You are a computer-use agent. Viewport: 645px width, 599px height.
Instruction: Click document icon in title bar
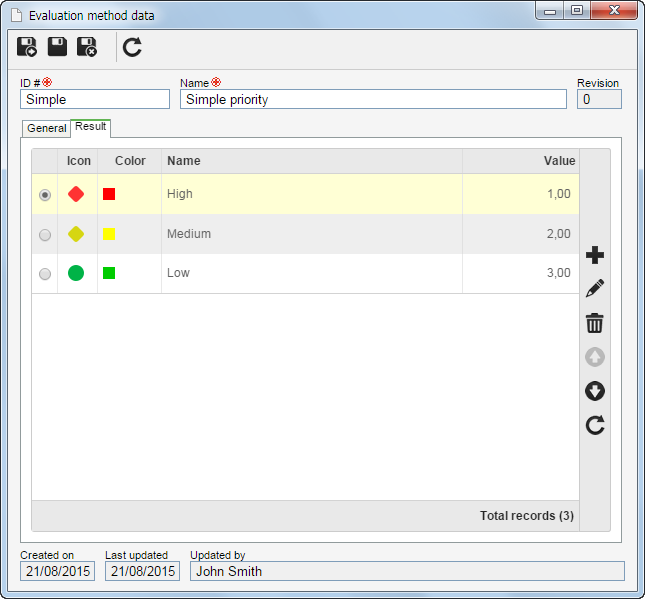16,15
